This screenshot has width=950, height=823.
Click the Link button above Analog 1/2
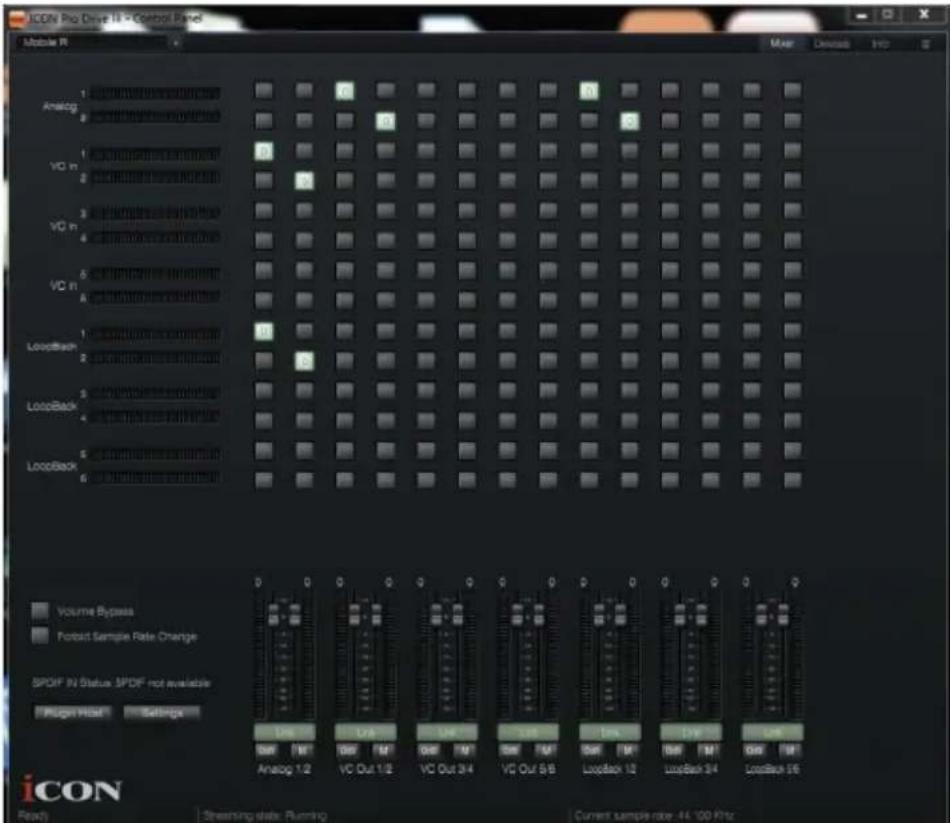(x=284, y=732)
